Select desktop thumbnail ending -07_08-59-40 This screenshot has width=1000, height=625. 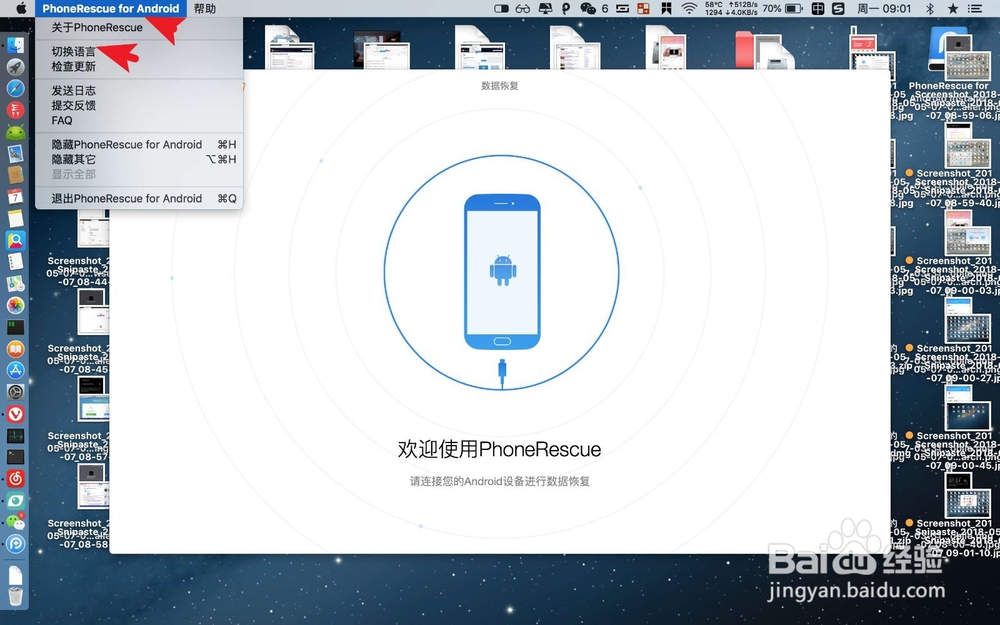967,153
